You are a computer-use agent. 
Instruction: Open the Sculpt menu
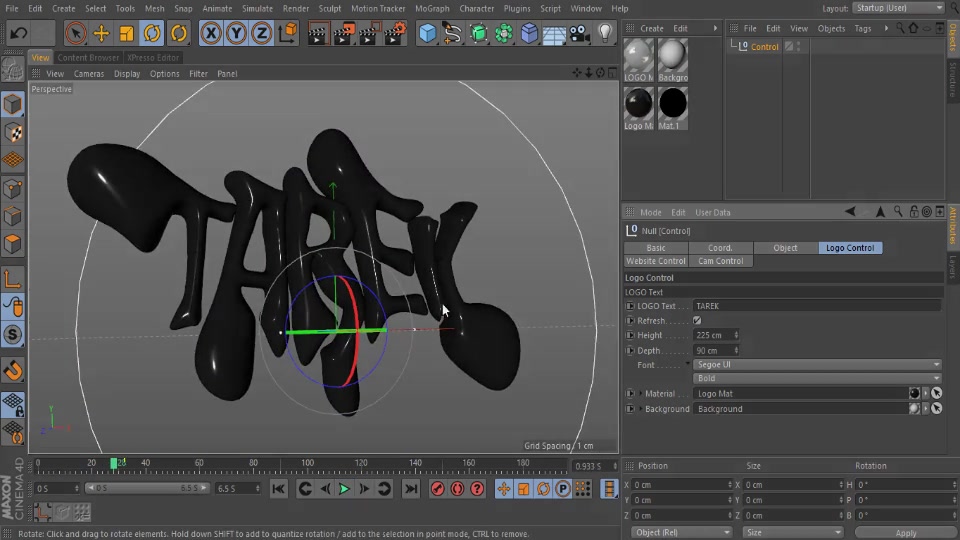[x=329, y=9]
